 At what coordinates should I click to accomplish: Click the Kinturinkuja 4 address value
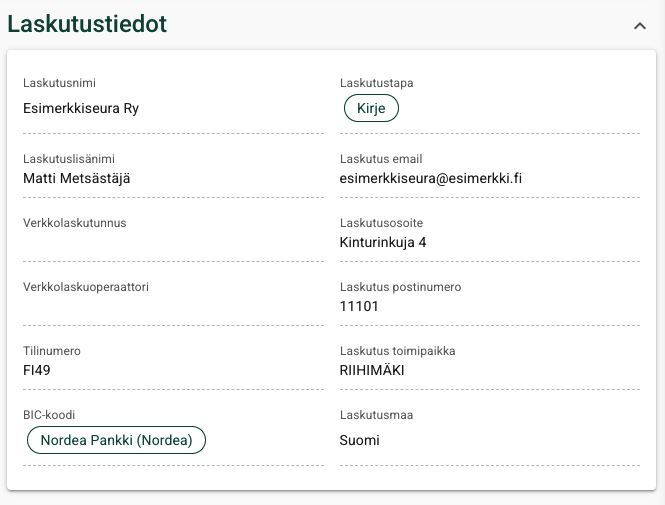coord(383,243)
